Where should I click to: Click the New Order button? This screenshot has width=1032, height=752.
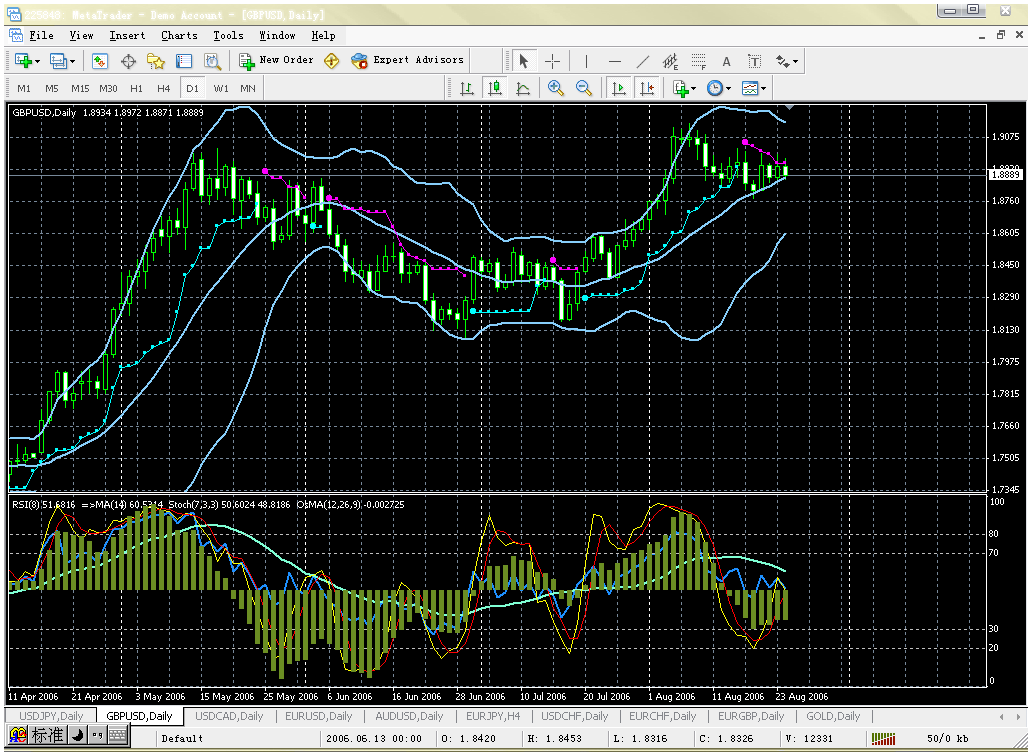click(276, 60)
